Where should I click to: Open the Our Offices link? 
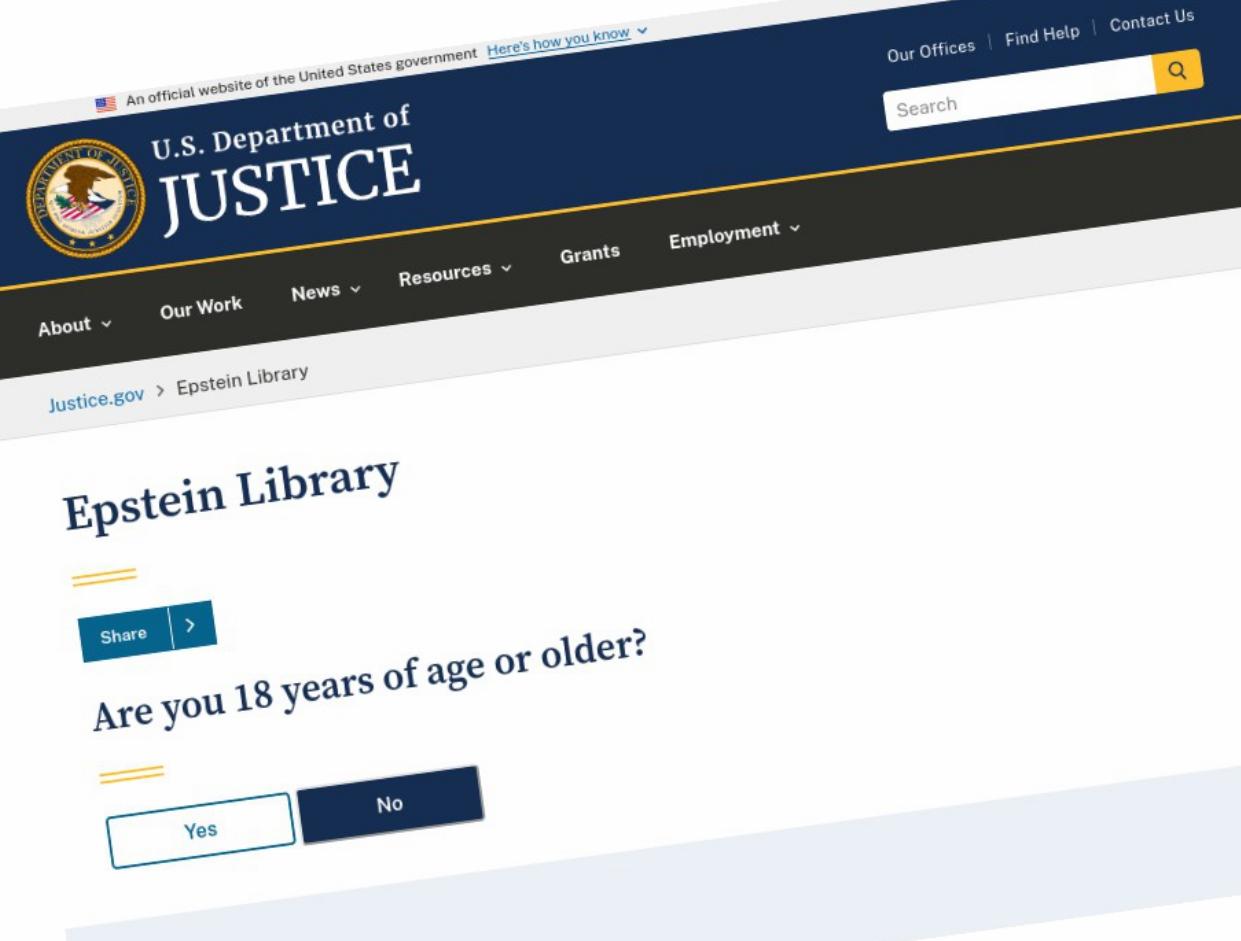(930, 50)
